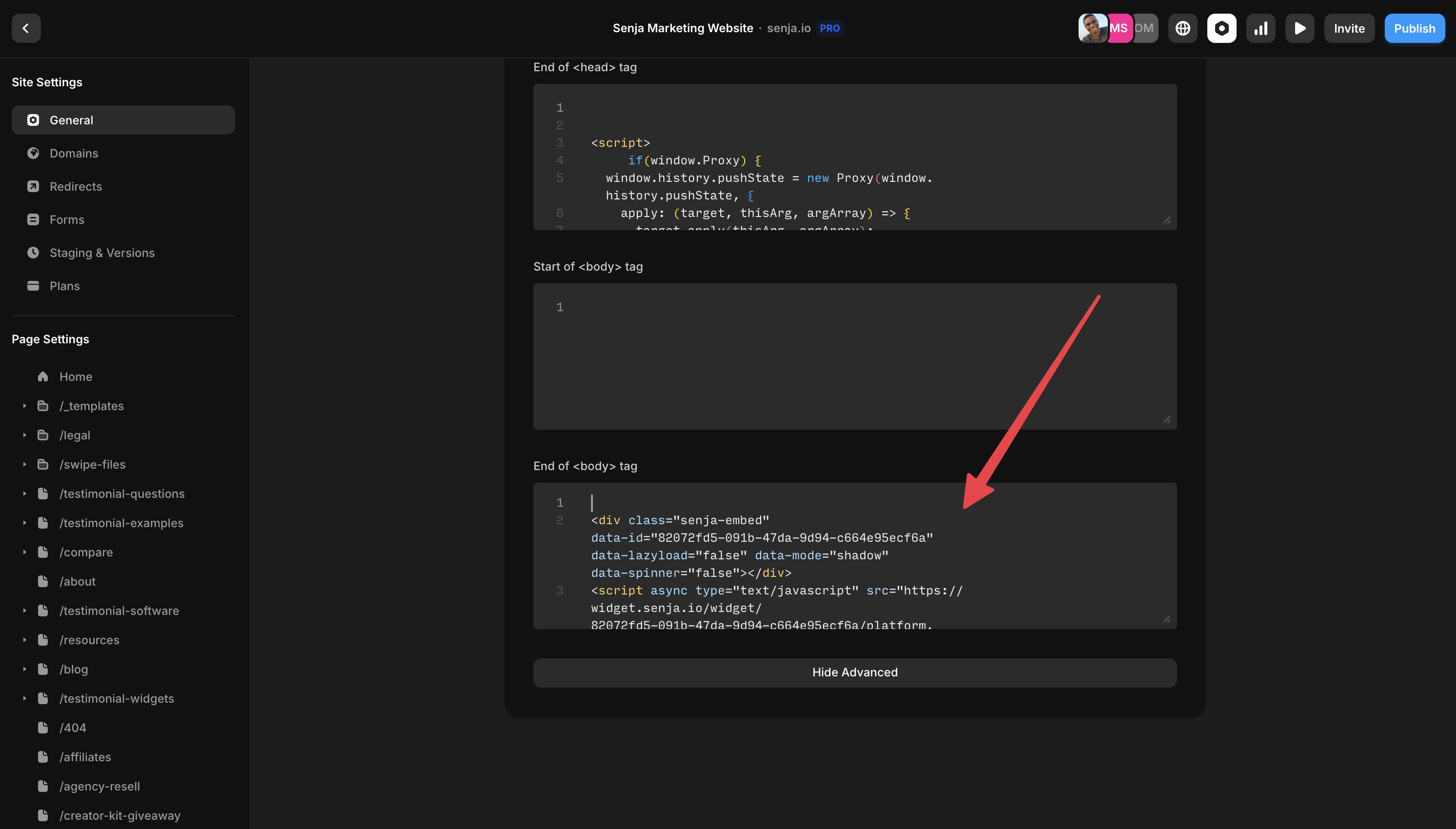This screenshot has width=1456, height=829.
Task: Click the /_templates folder icon
Action: 43,406
